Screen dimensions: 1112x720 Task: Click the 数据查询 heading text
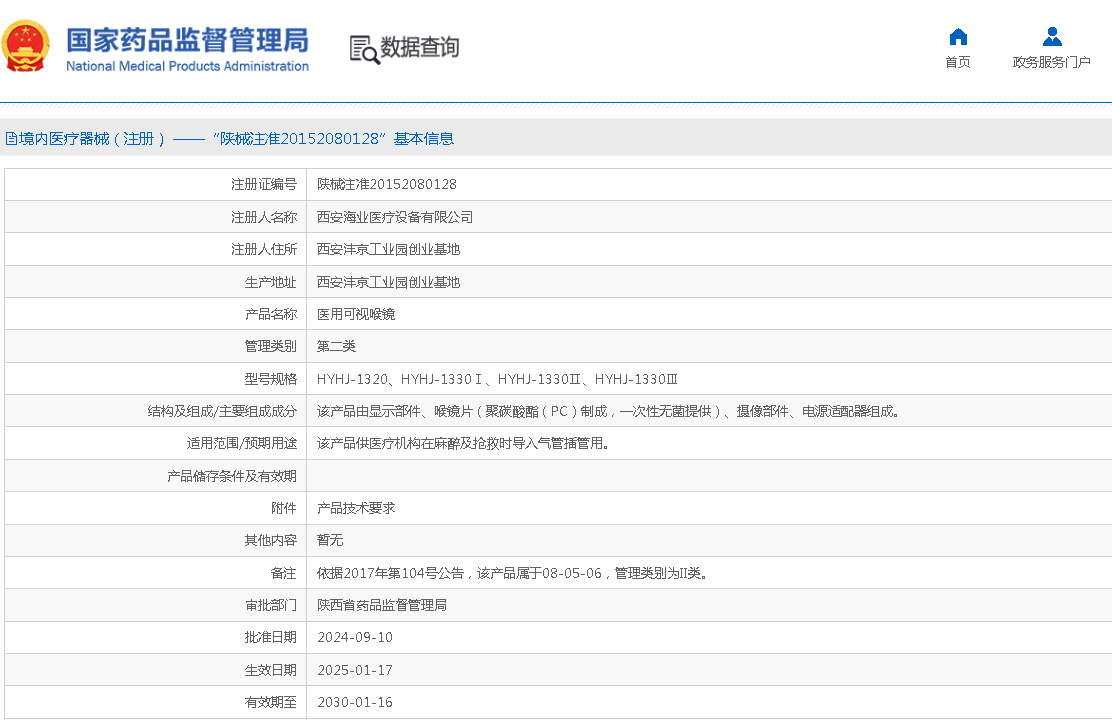[x=420, y=47]
